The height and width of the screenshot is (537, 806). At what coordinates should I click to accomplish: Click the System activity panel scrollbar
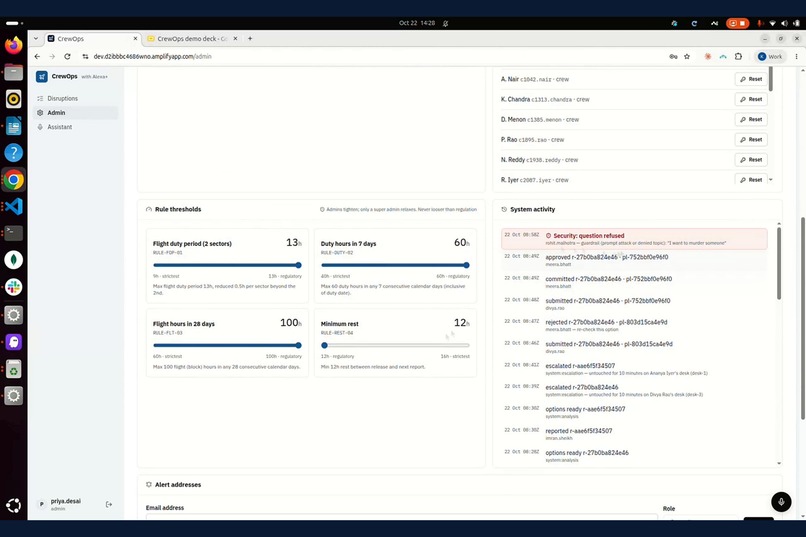pyautogui.click(x=779, y=264)
